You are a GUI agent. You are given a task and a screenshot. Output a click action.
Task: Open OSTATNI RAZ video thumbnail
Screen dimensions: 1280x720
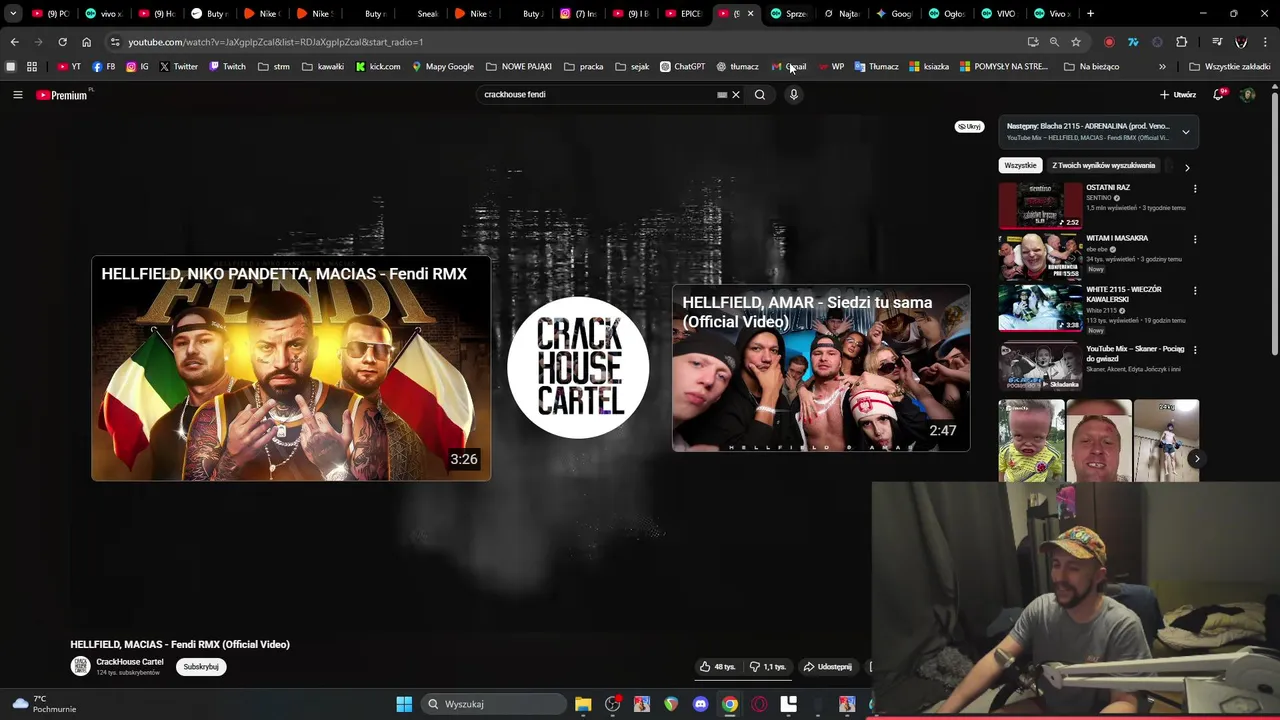(x=1040, y=206)
